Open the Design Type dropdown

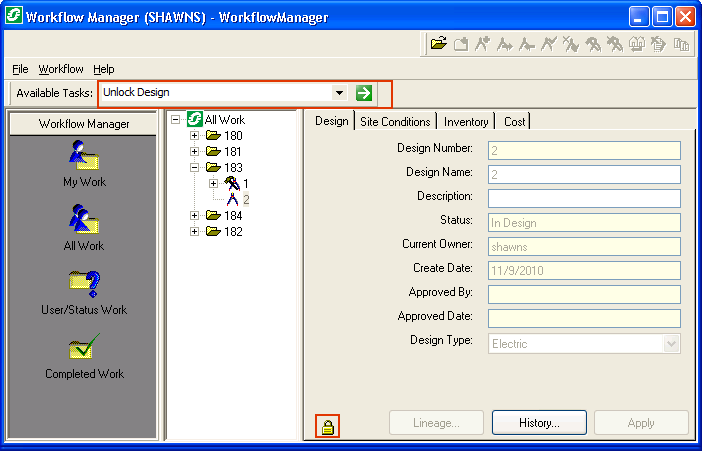671,344
